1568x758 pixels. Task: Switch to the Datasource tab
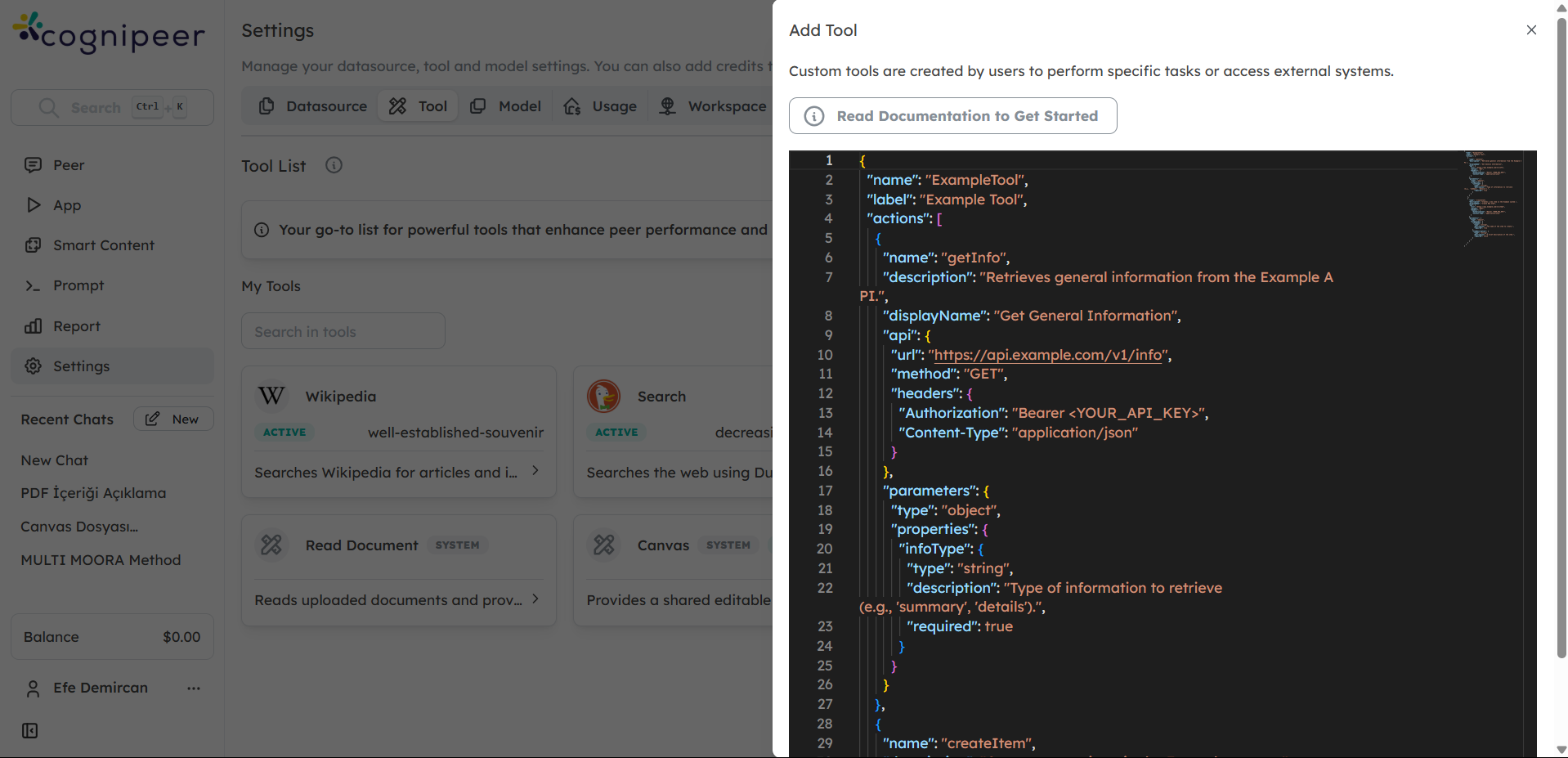point(313,106)
